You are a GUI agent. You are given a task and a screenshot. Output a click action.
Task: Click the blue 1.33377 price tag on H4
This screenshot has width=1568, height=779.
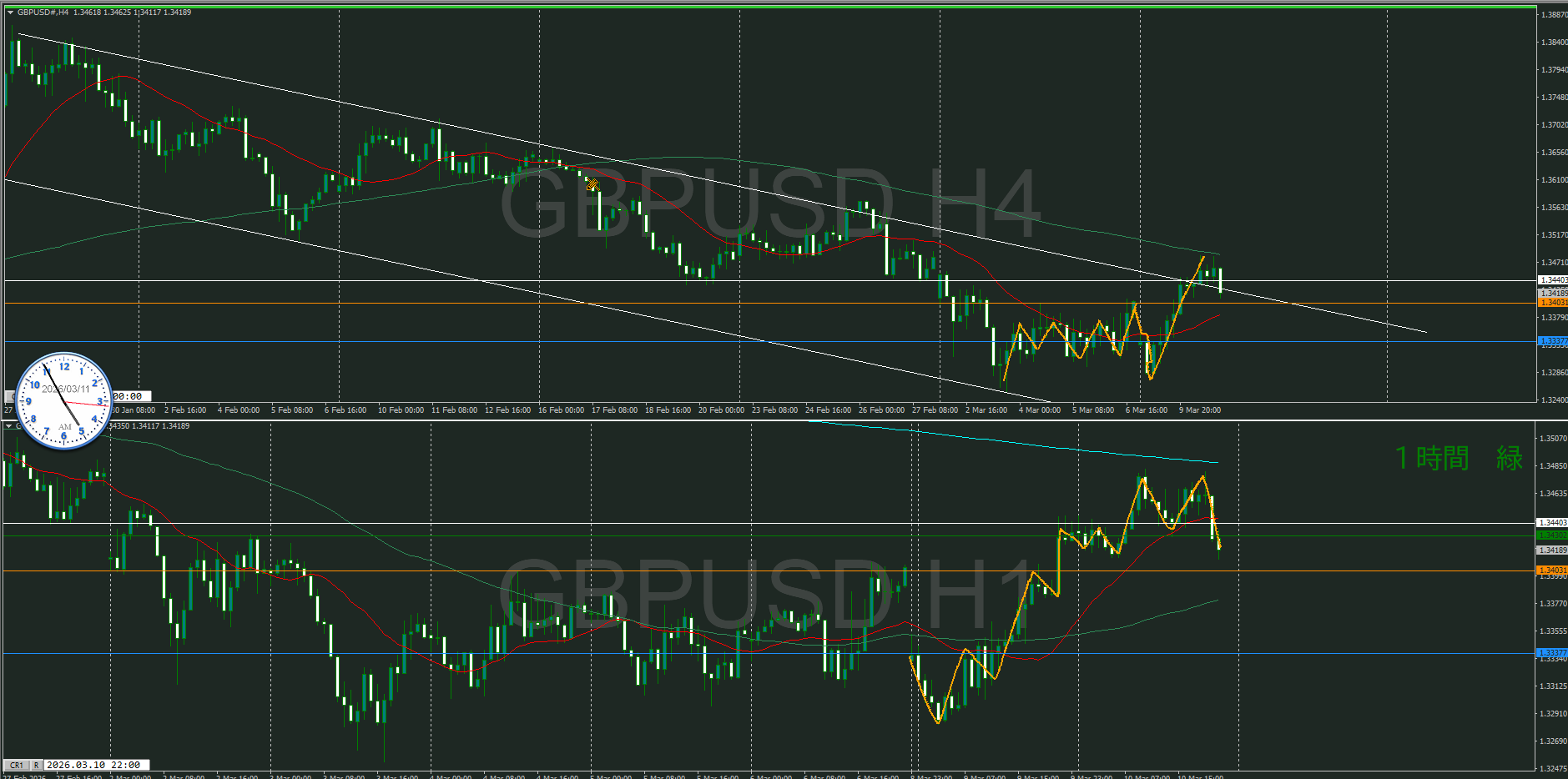pyautogui.click(x=1552, y=341)
